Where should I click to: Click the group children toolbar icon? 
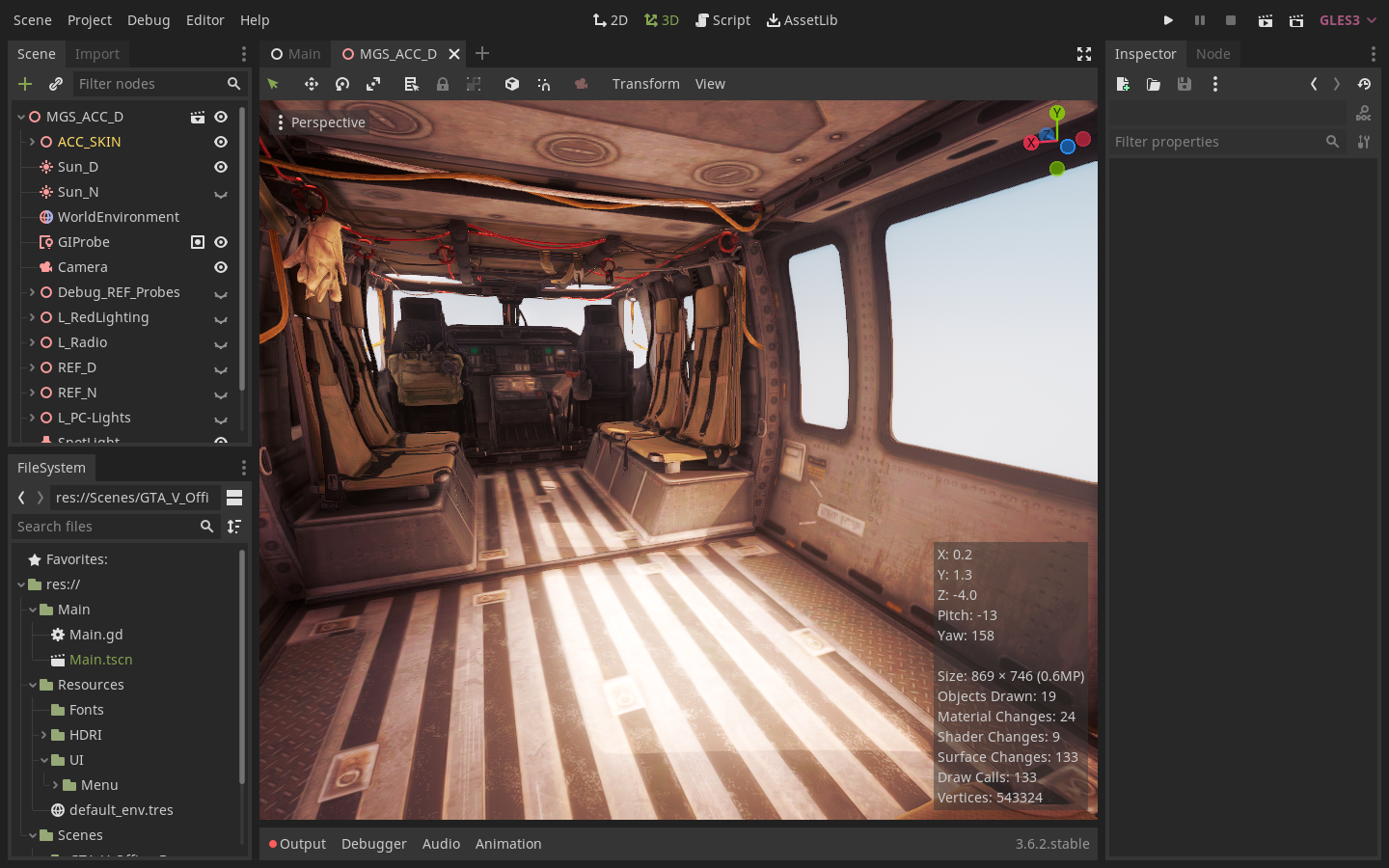tap(474, 84)
